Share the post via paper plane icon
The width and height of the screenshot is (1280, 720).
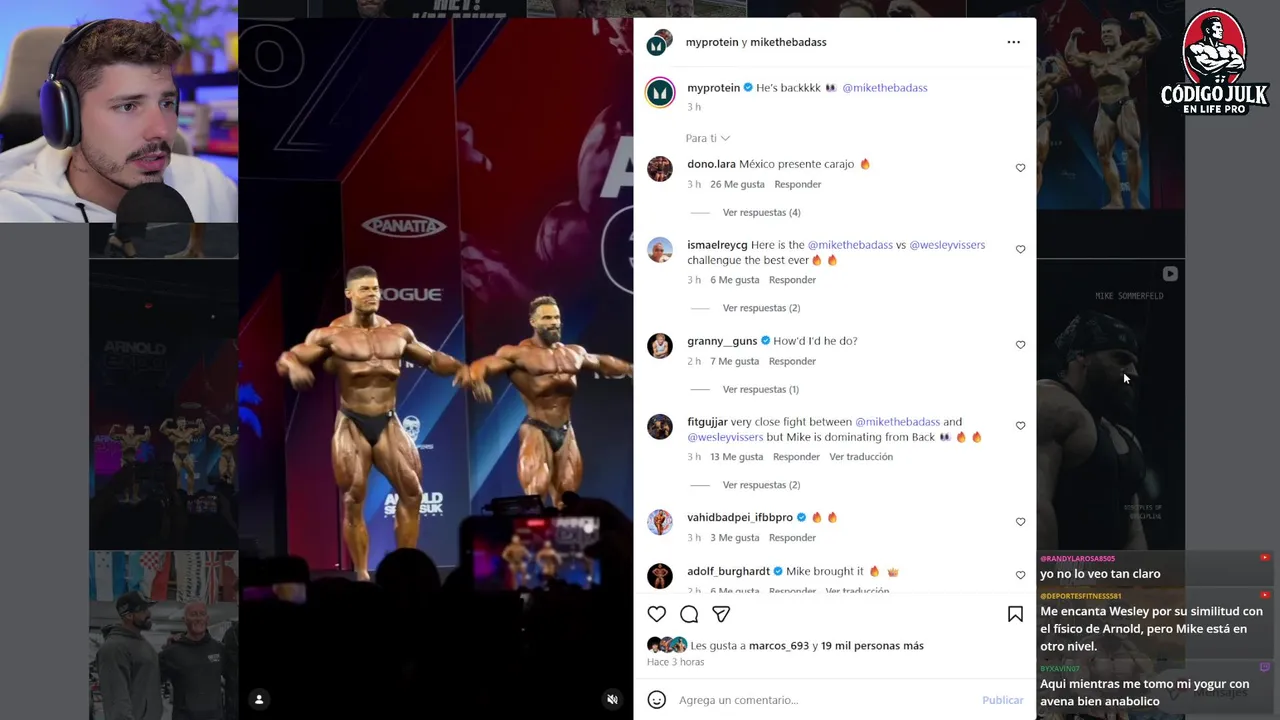tap(721, 614)
